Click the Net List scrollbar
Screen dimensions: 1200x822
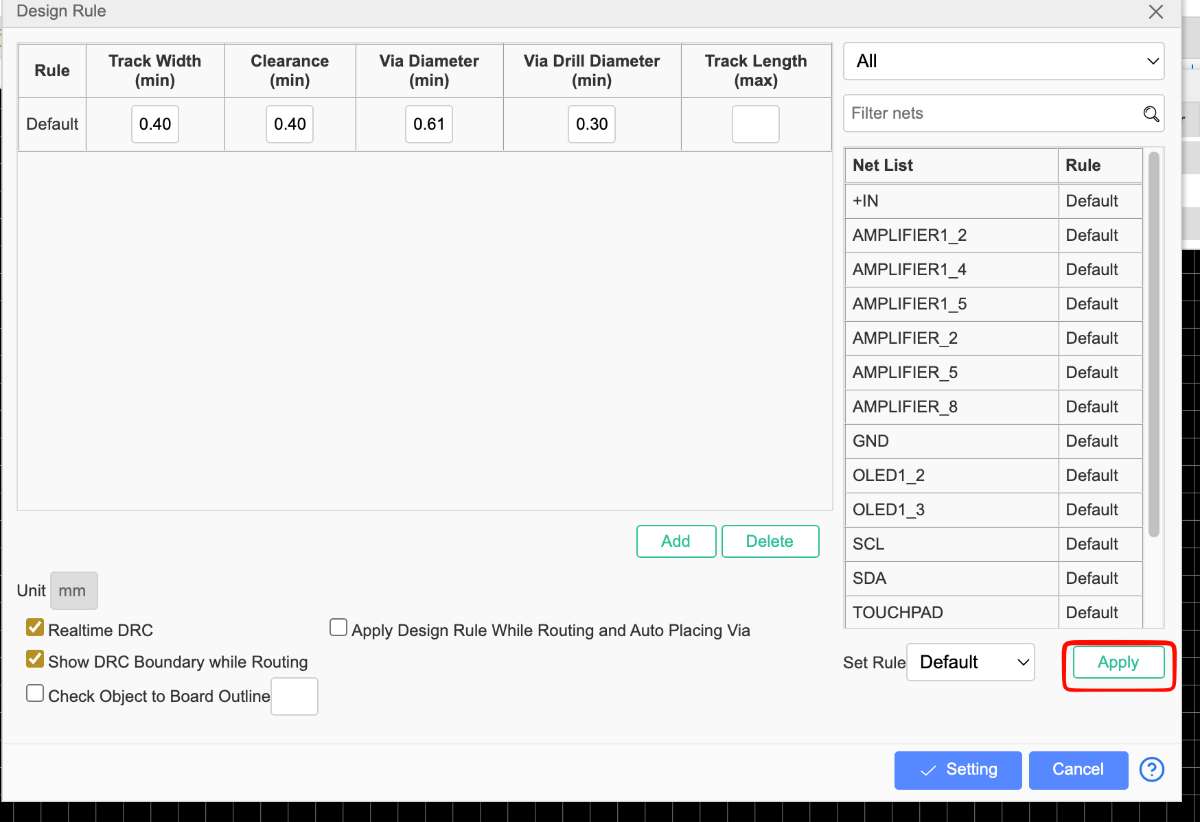(1154, 344)
